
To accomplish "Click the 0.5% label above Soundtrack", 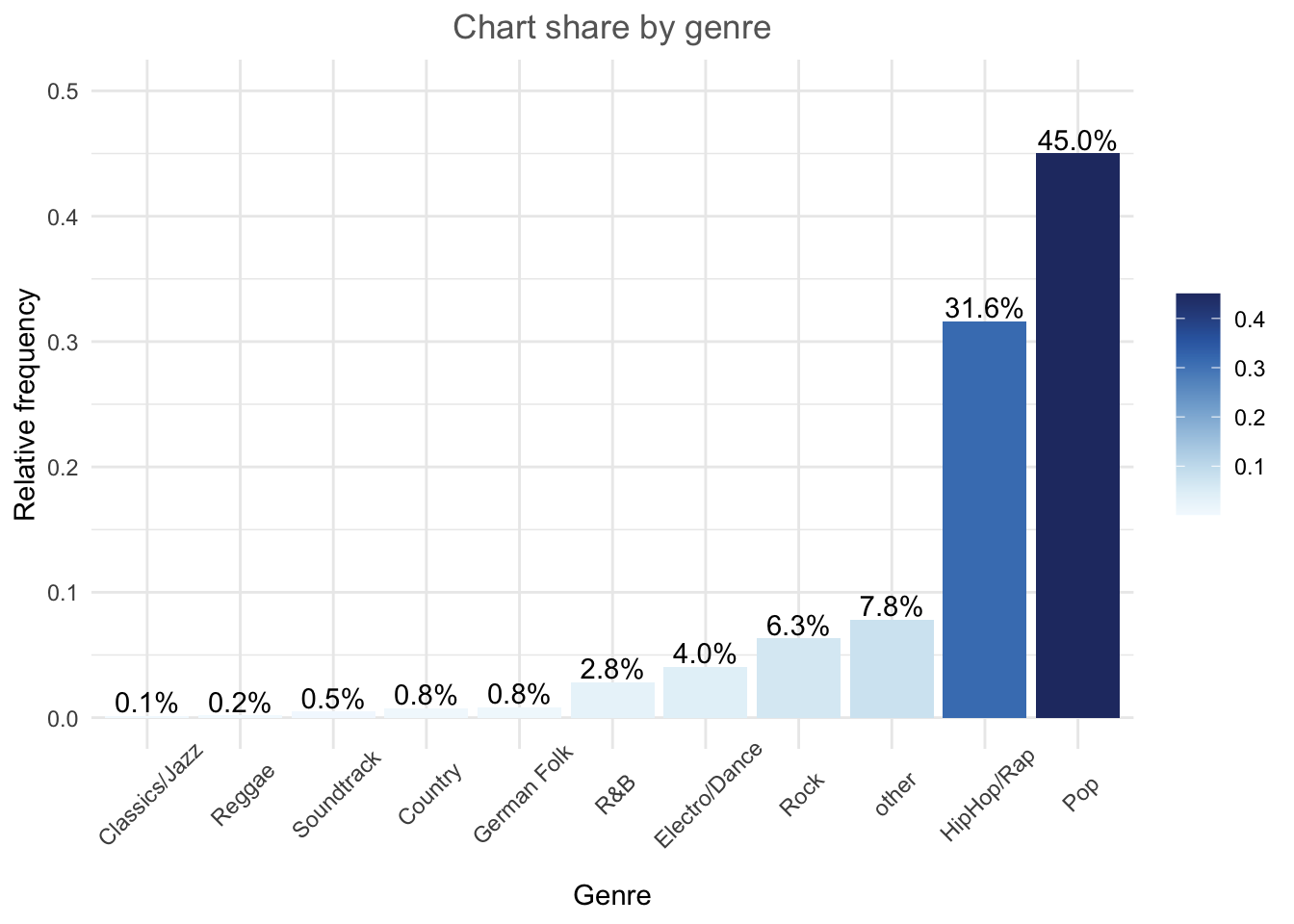I will coord(333,700).
